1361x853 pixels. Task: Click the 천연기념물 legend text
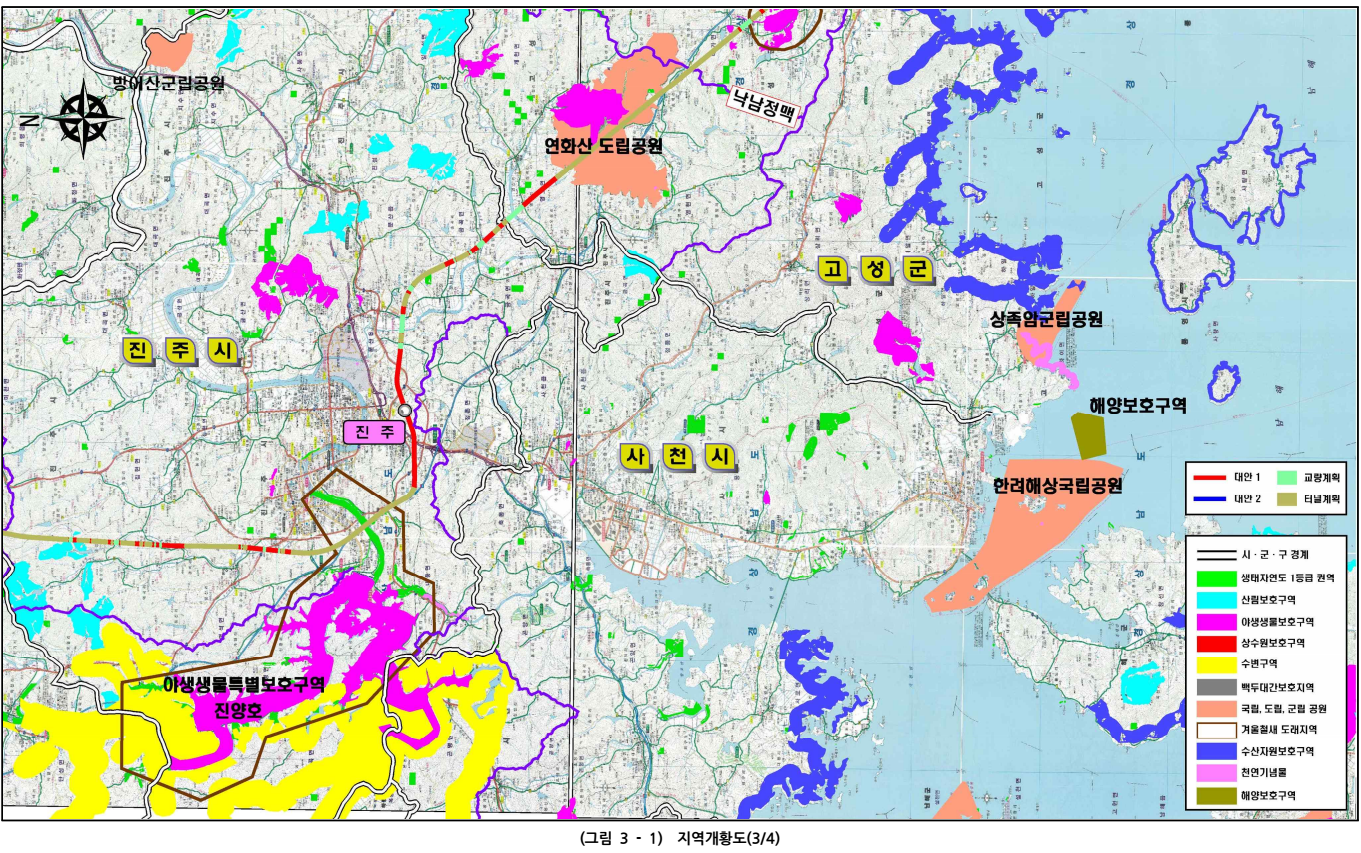[x=1265, y=774]
